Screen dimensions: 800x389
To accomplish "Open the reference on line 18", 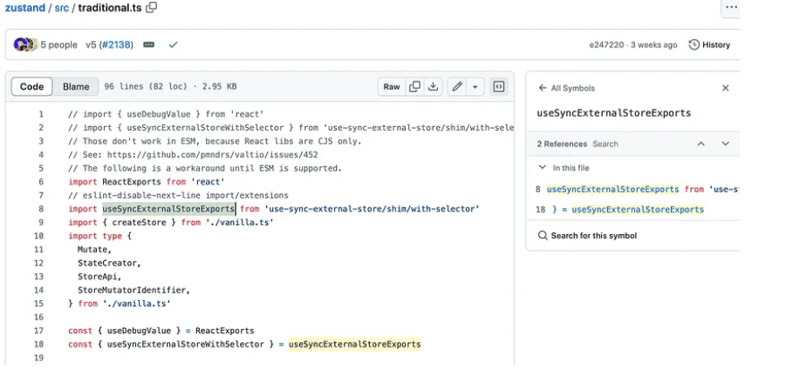I will tap(629, 210).
